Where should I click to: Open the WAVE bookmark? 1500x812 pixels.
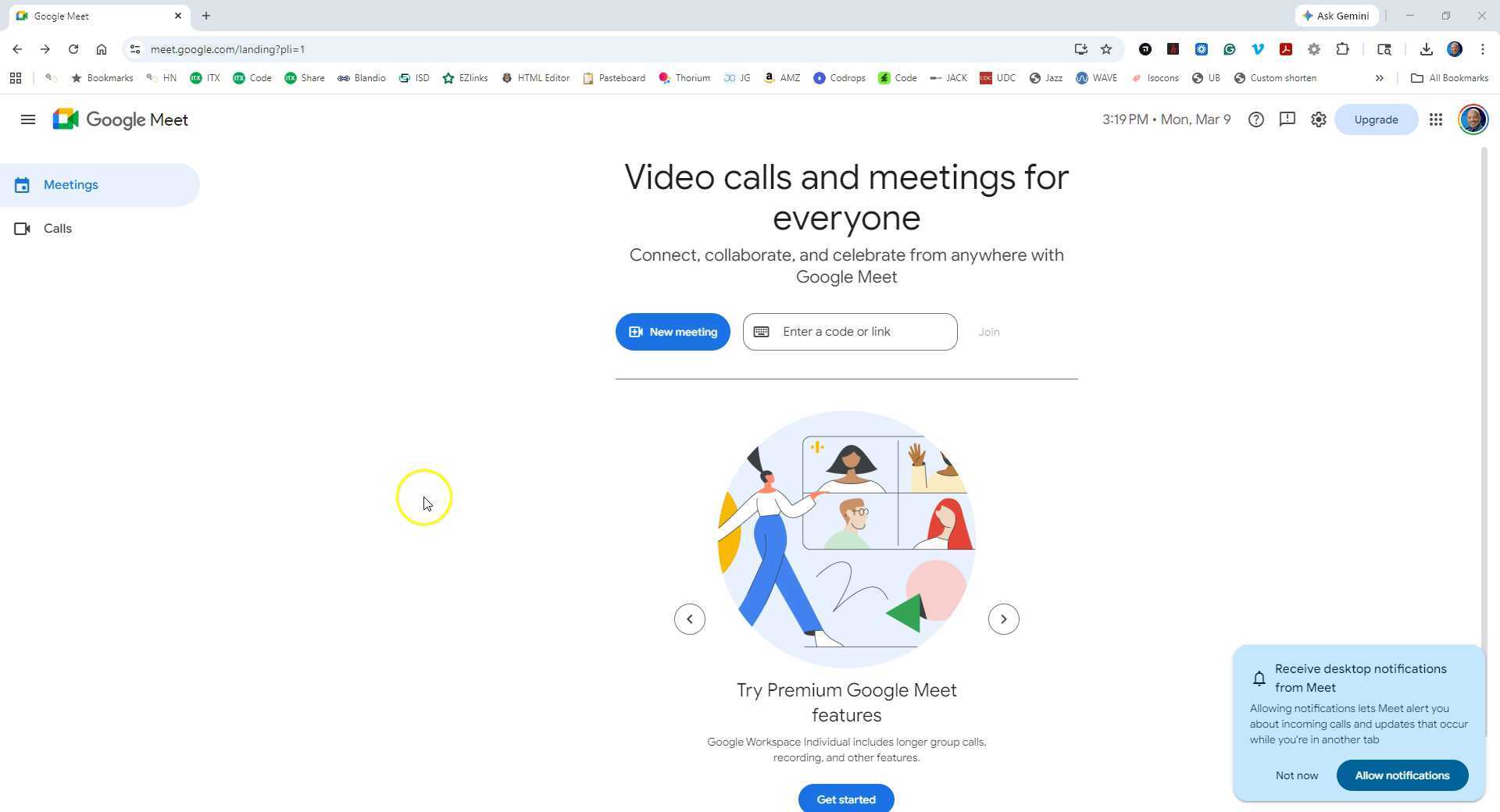[1096, 78]
